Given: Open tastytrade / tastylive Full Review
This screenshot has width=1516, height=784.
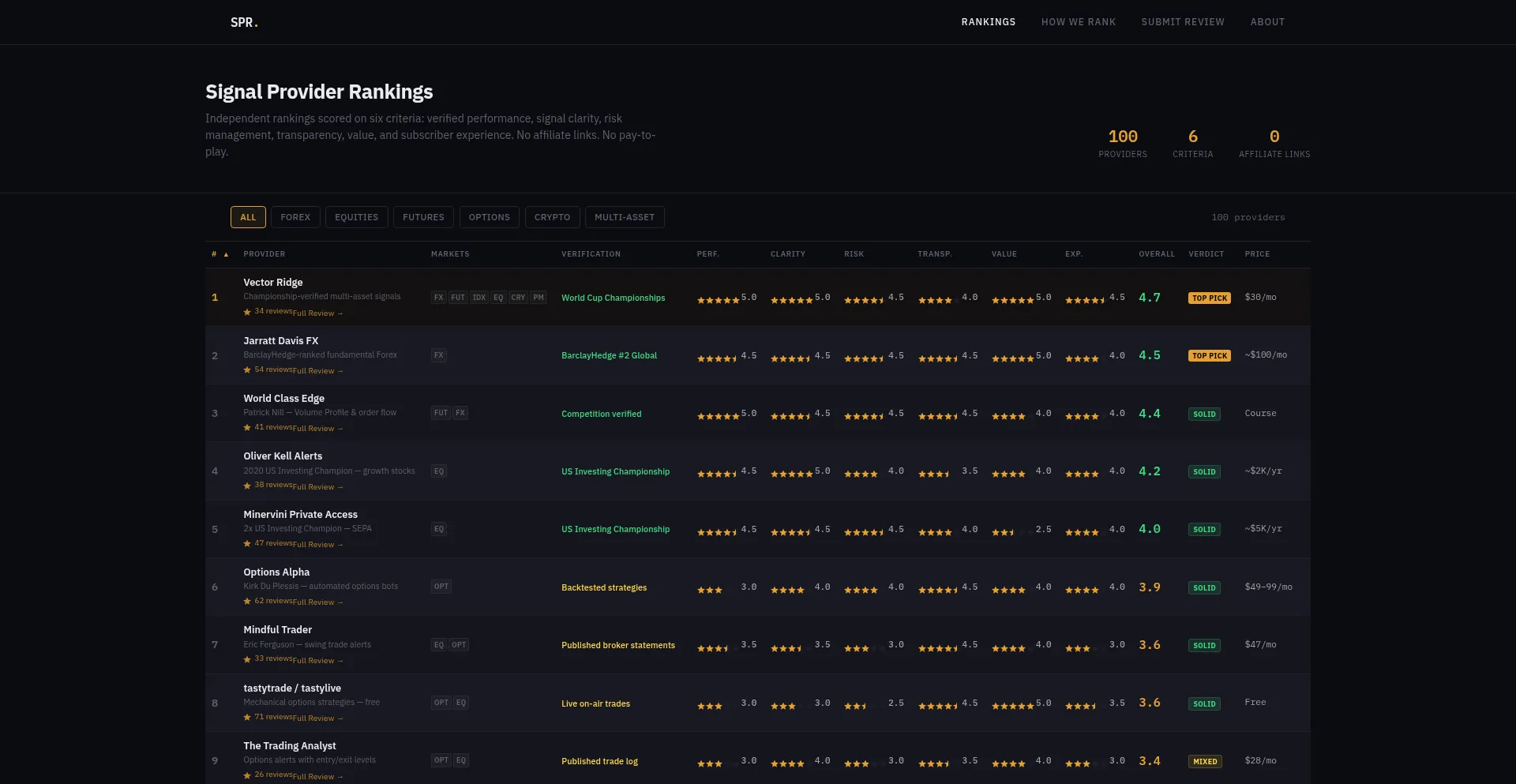Looking at the screenshot, I should [x=318, y=718].
